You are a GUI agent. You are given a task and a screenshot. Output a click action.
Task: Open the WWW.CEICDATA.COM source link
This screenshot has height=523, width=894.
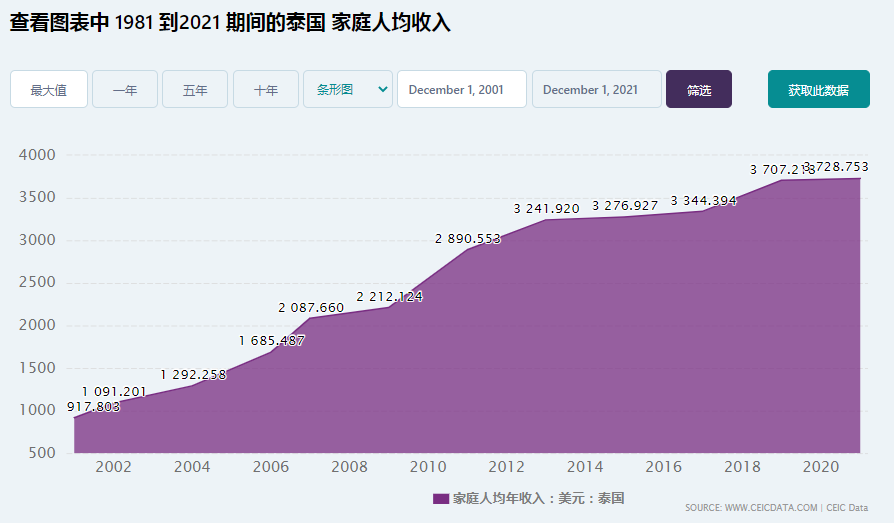click(x=771, y=508)
